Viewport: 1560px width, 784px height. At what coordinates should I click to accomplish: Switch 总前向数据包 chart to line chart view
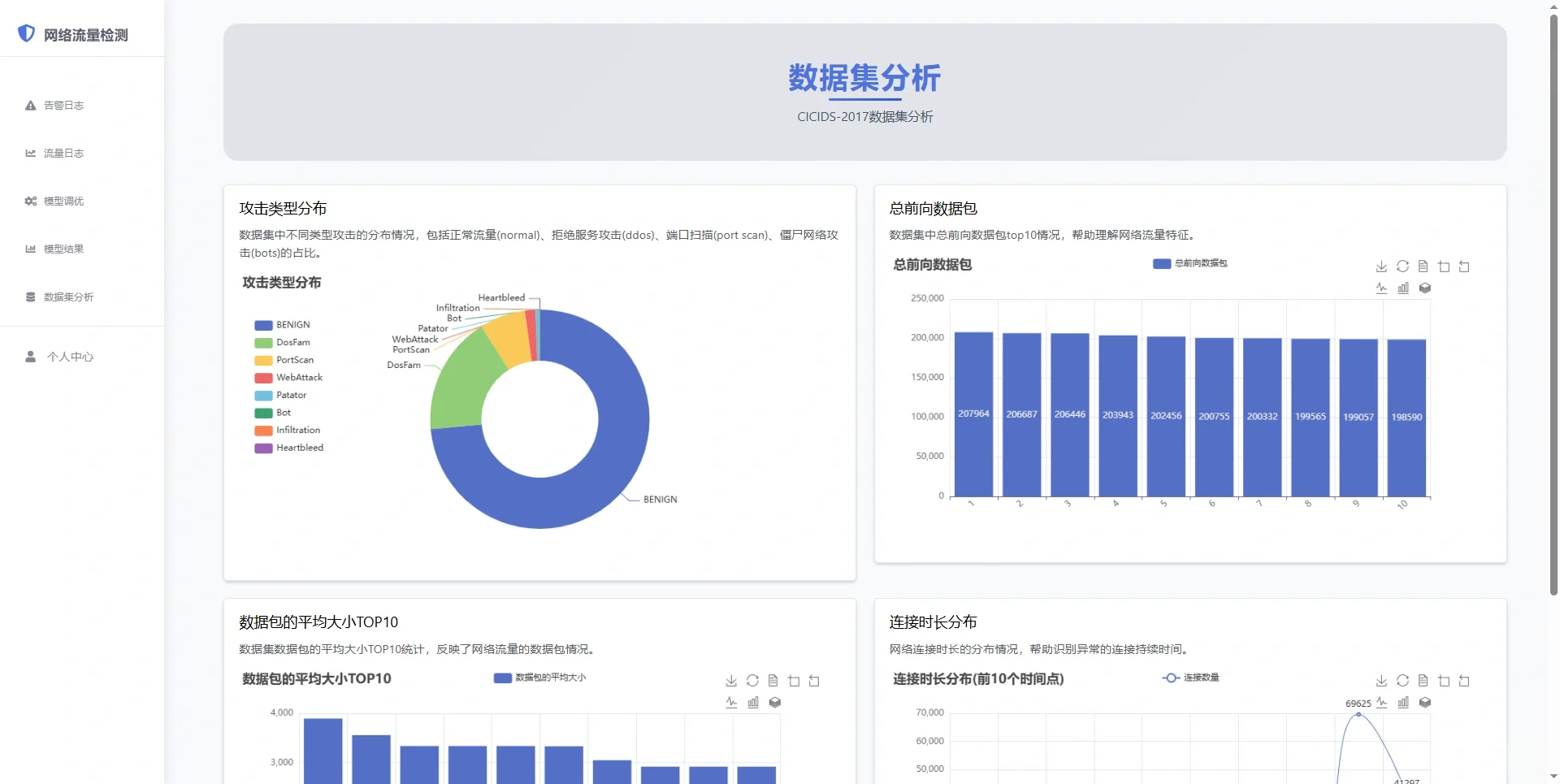1382,288
